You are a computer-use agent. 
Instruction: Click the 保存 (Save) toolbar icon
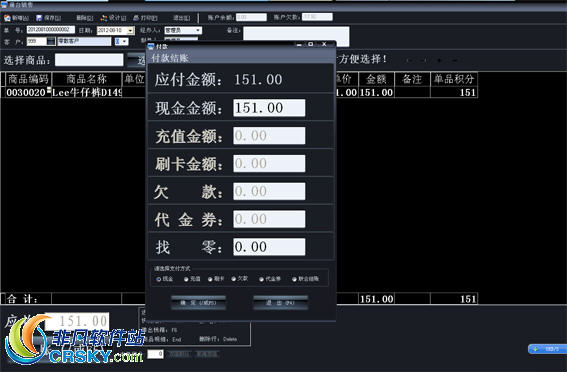[x=39, y=18]
